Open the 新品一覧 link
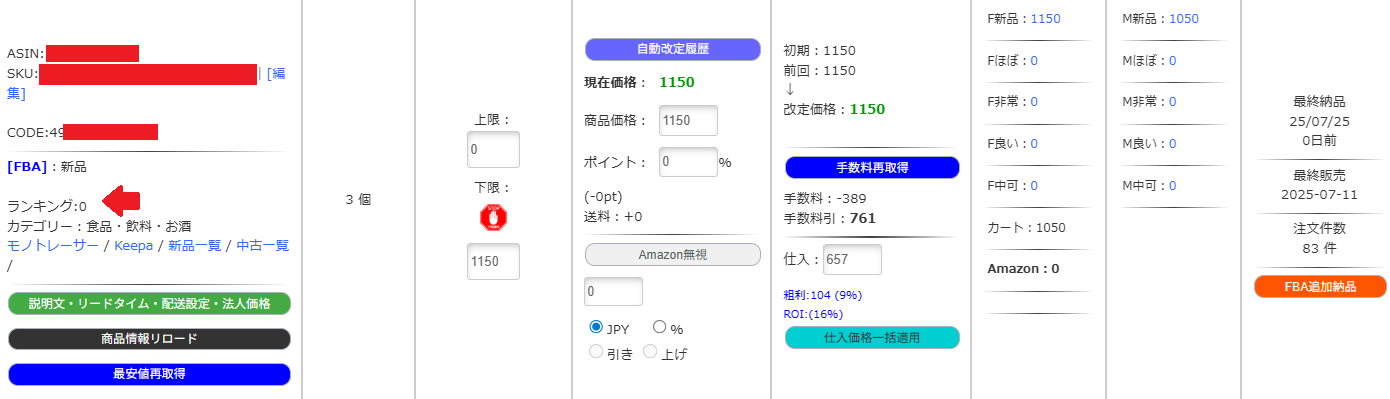The height and width of the screenshot is (399, 1390). tap(194, 245)
